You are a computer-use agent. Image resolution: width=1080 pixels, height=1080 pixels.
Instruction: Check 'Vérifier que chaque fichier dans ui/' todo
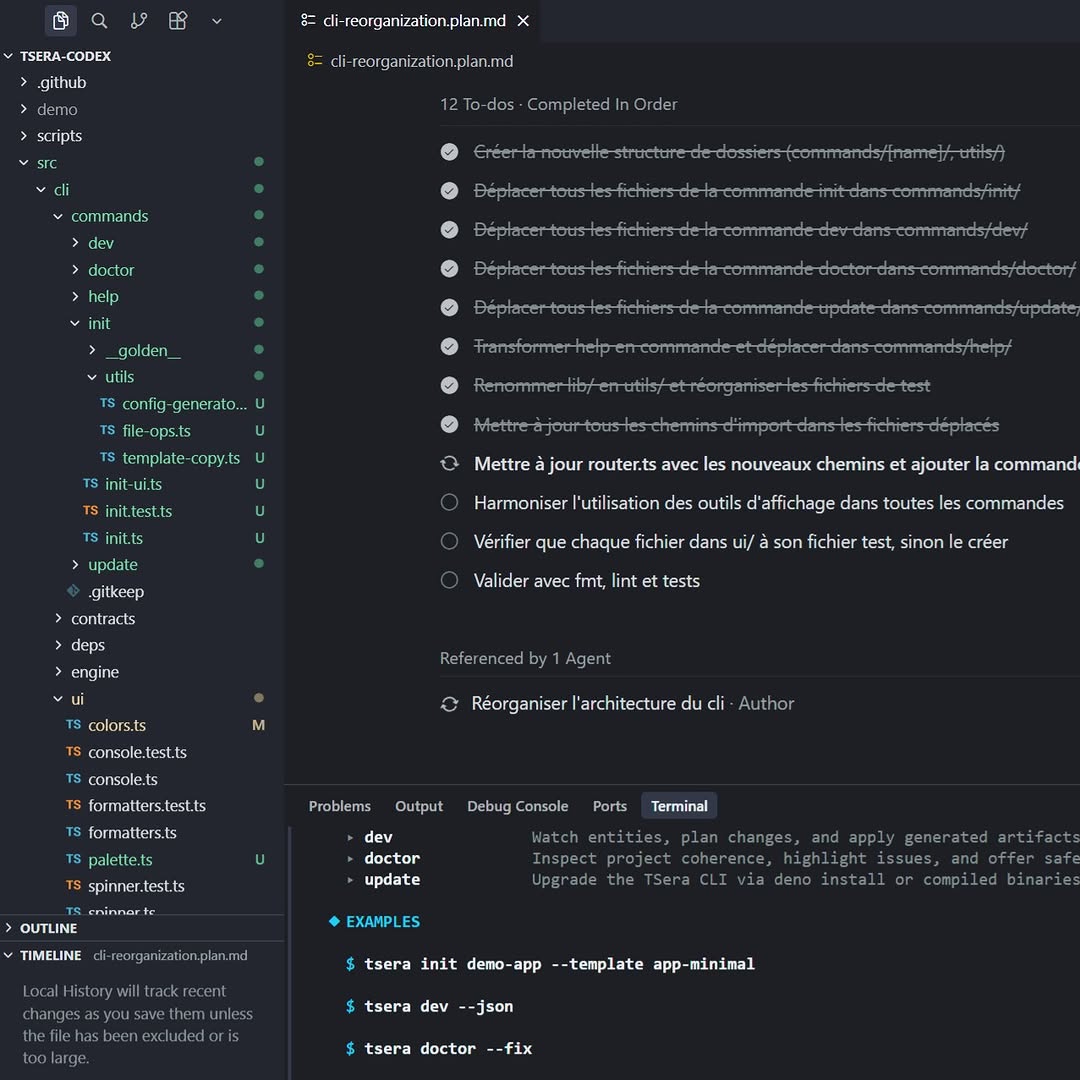(449, 541)
